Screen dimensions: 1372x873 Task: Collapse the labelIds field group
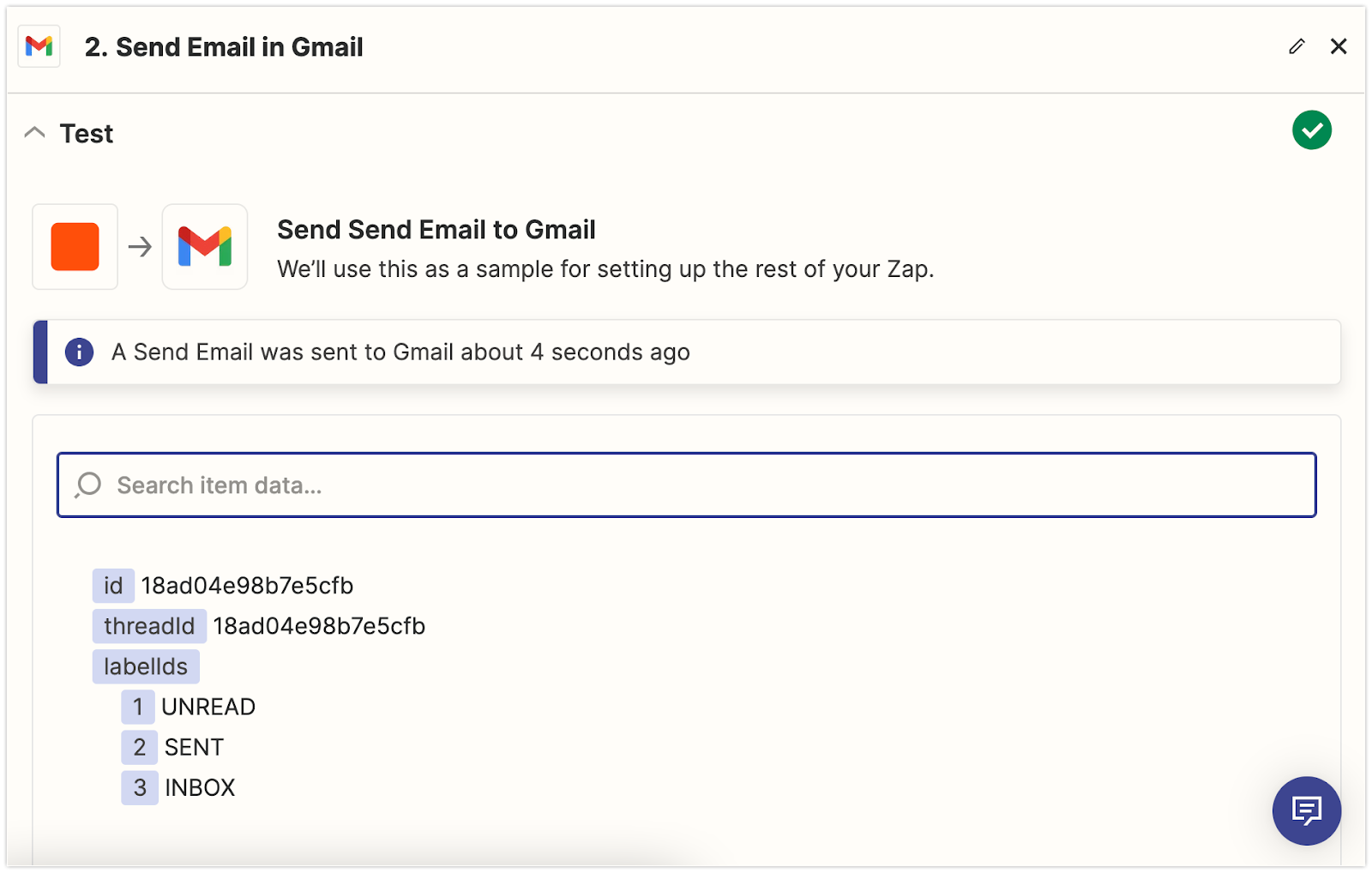coord(146,666)
